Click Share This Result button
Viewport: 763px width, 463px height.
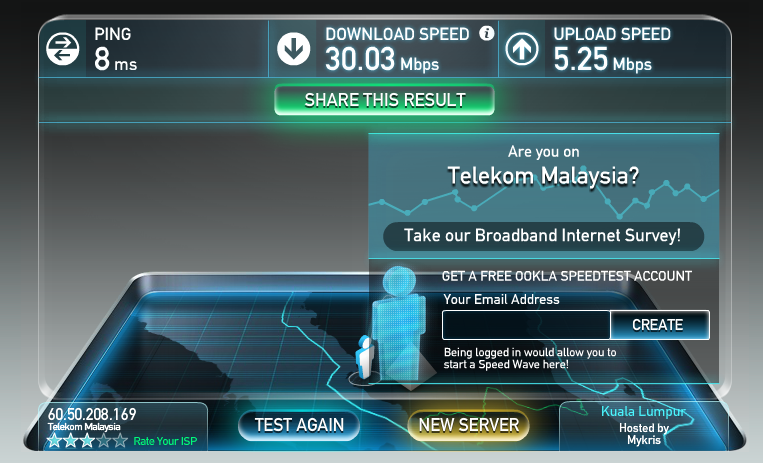[384, 100]
